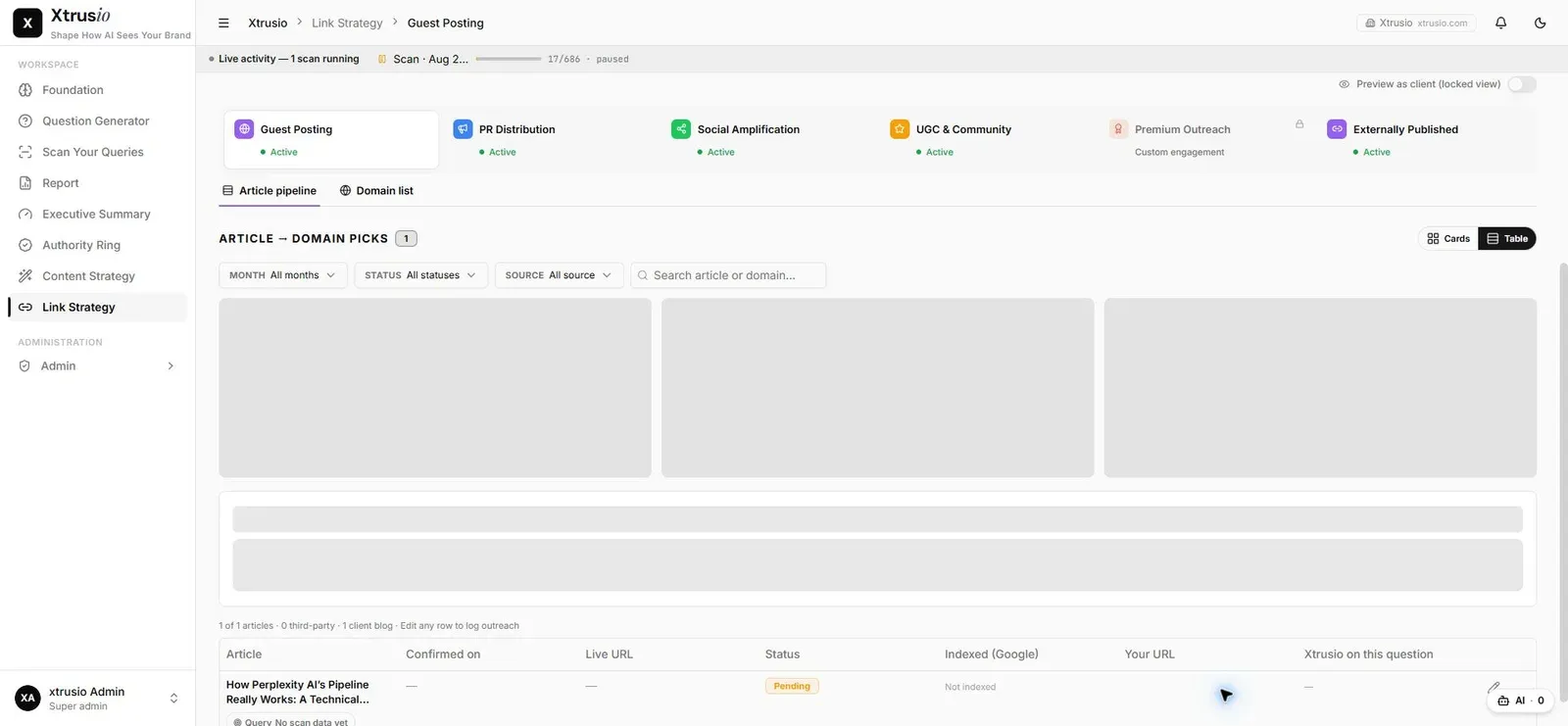Image resolution: width=1568 pixels, height=726 pixels.
Task: Switch to Cards view
Action: click(x=1448, y=238)
